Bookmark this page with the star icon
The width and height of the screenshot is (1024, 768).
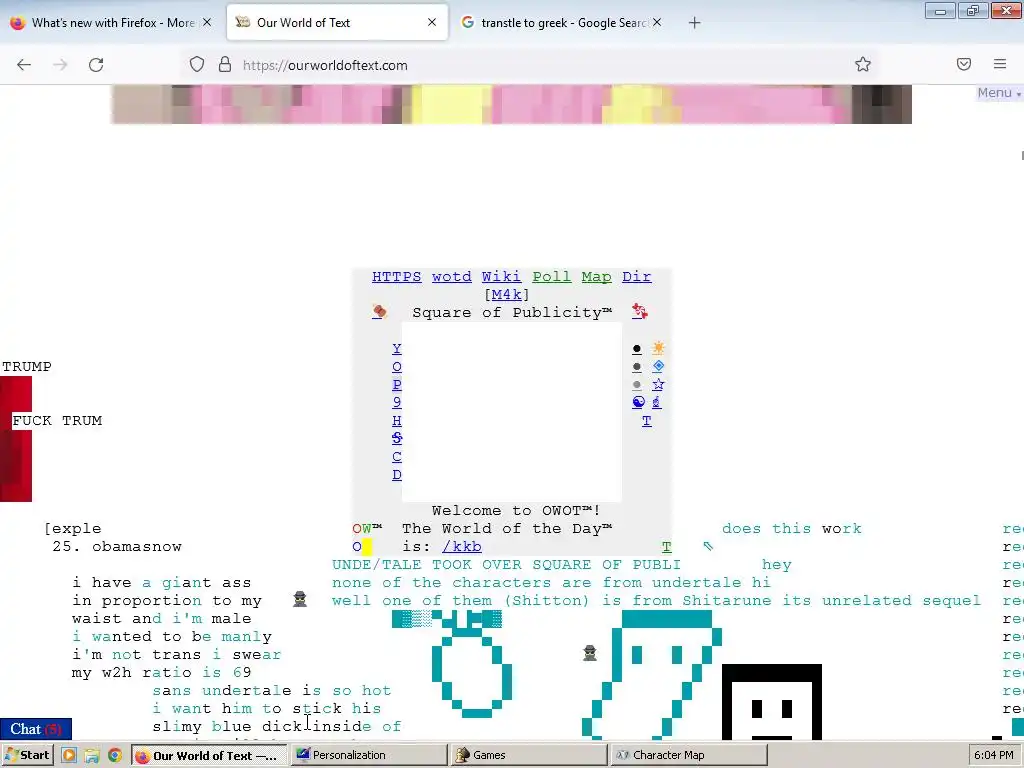(x=863, y=65)
